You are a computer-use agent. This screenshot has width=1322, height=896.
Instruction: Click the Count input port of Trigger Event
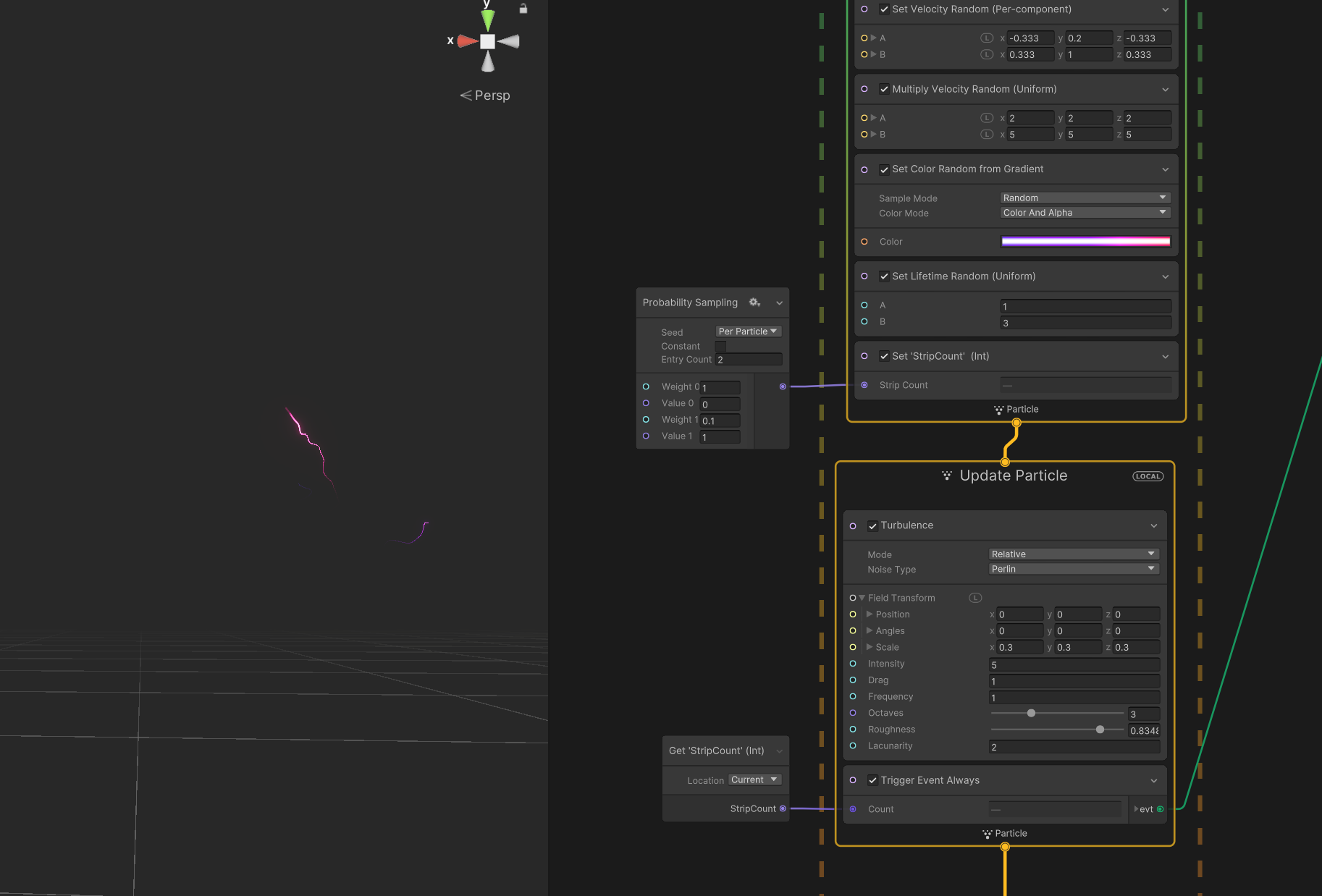(x=853, y=809)
